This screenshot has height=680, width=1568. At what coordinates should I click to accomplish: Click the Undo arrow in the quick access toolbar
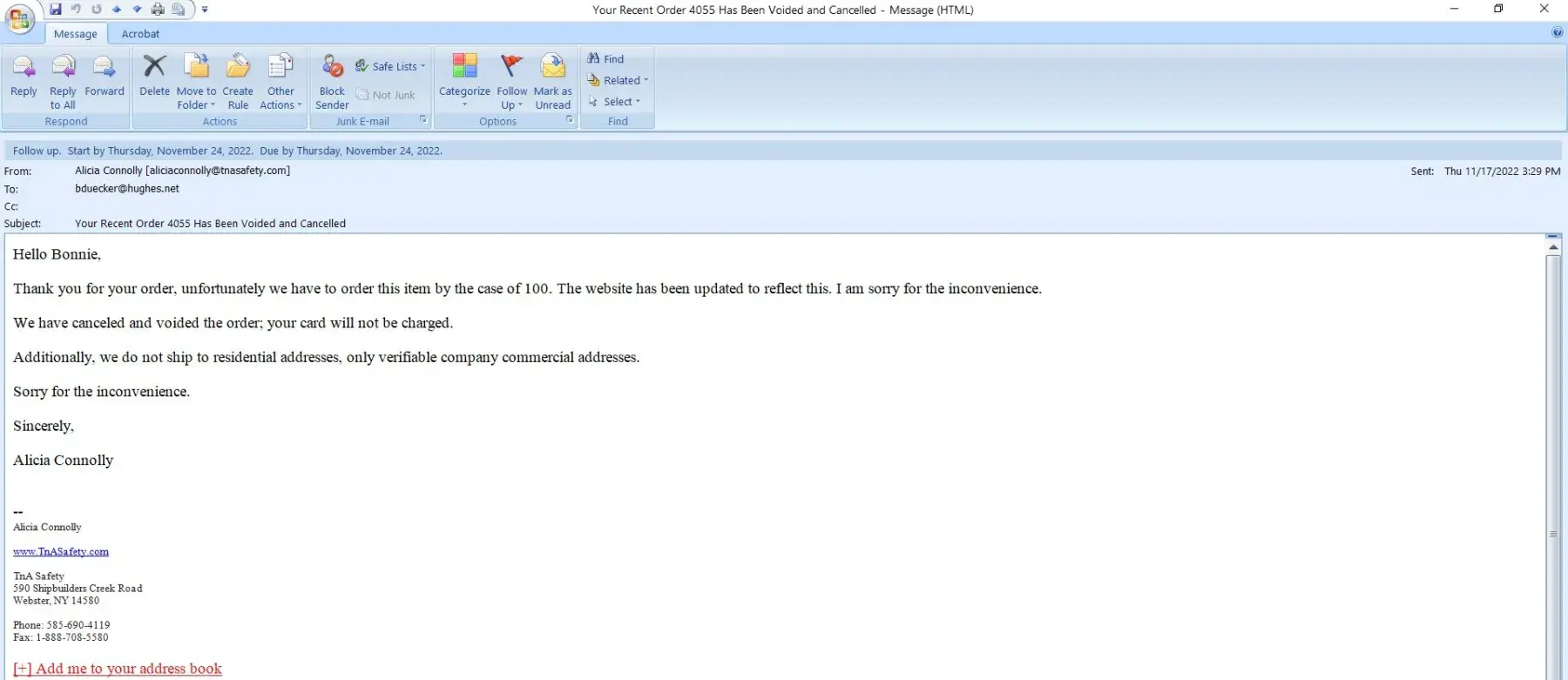click(76, 10)
